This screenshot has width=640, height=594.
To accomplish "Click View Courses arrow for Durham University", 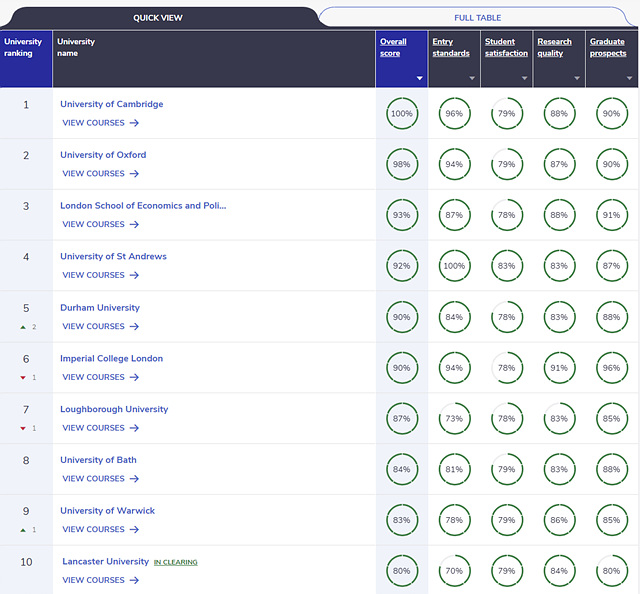I will point(134,326).
